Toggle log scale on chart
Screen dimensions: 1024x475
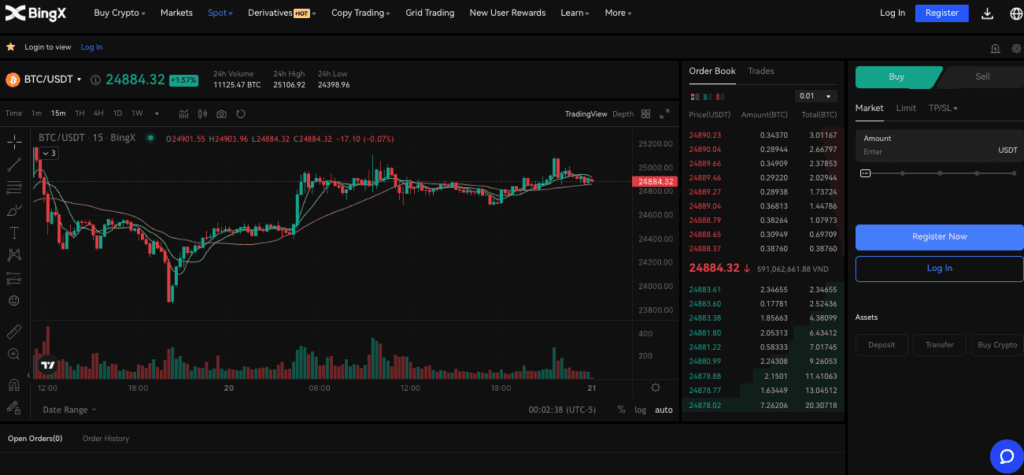point(641,410)
